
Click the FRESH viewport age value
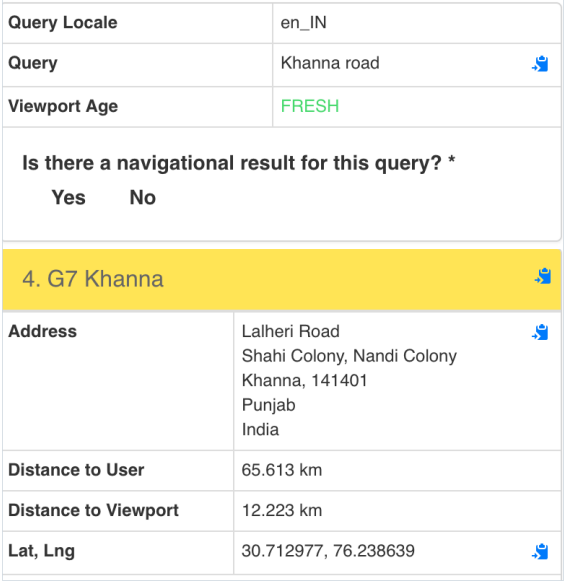pyautogui.click(x=310, y=106)
